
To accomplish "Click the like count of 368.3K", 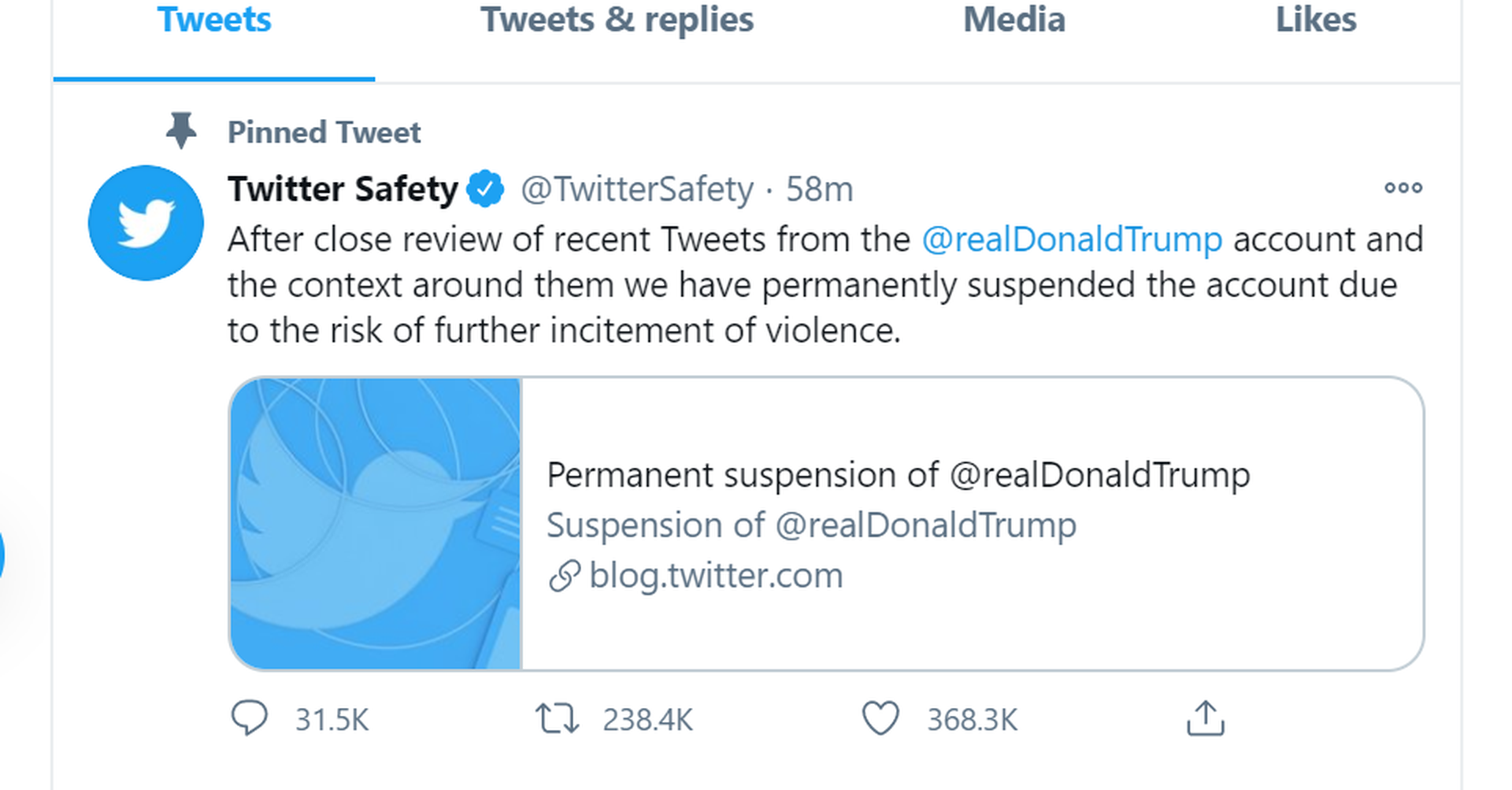I will coord(972,718).
